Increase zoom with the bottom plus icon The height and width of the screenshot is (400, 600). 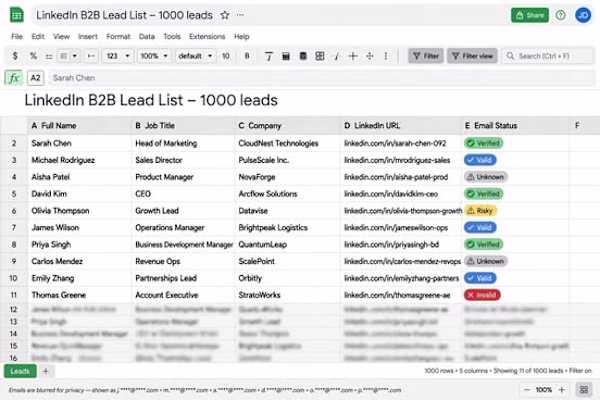[561, 390]
